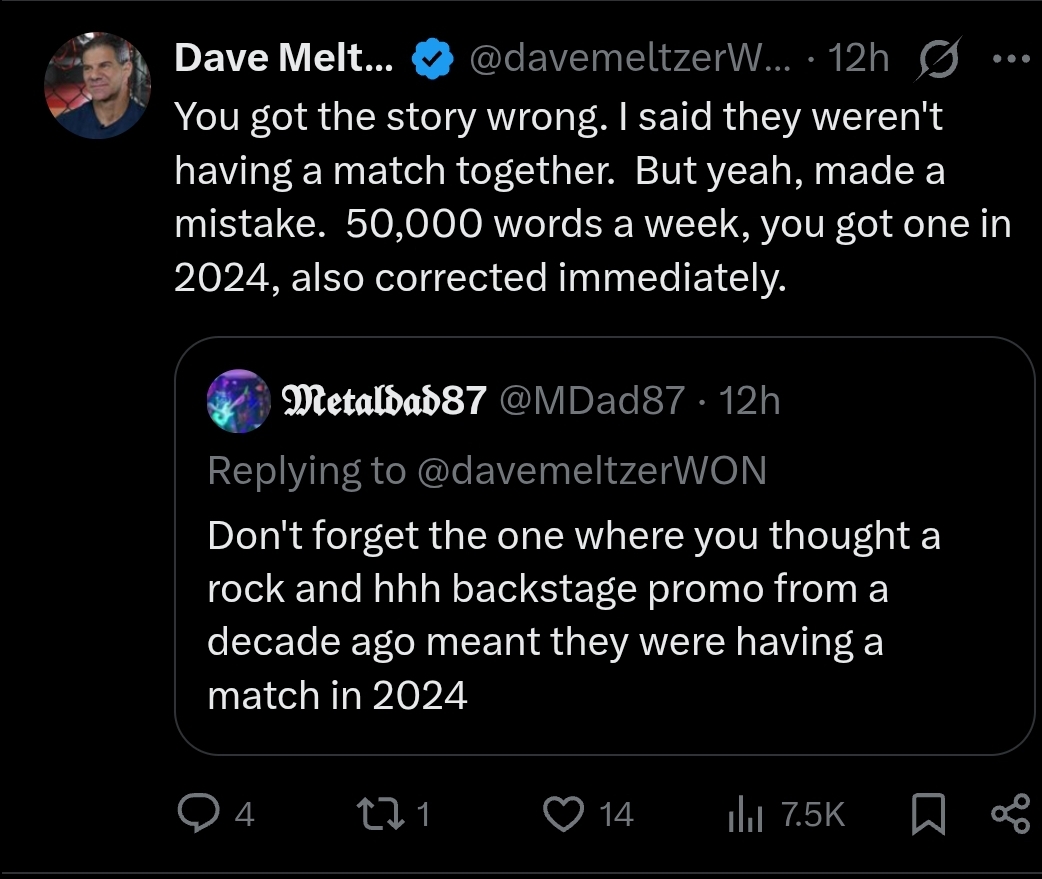
Task: Click the blue verified badge
Action: [432, 60]
